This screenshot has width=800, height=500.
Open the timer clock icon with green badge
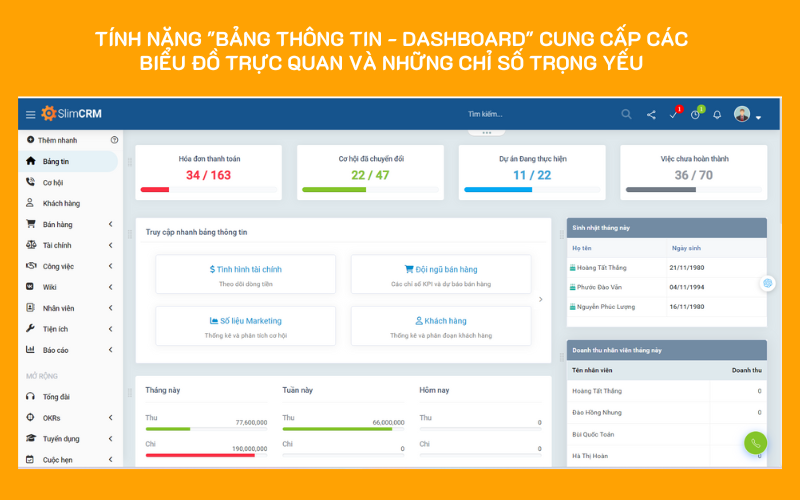point(695,114)
